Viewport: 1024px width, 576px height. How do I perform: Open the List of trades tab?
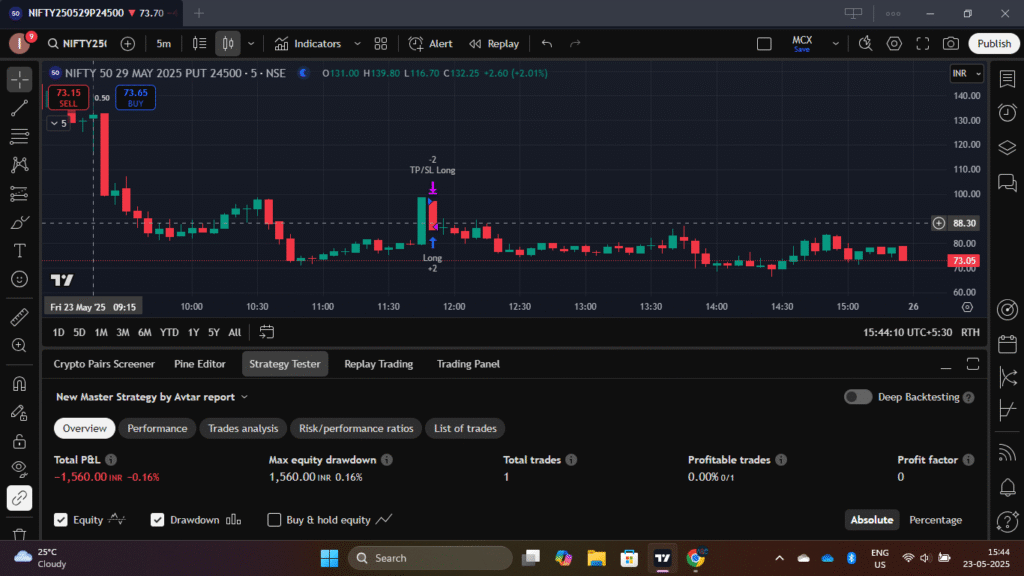465,428
